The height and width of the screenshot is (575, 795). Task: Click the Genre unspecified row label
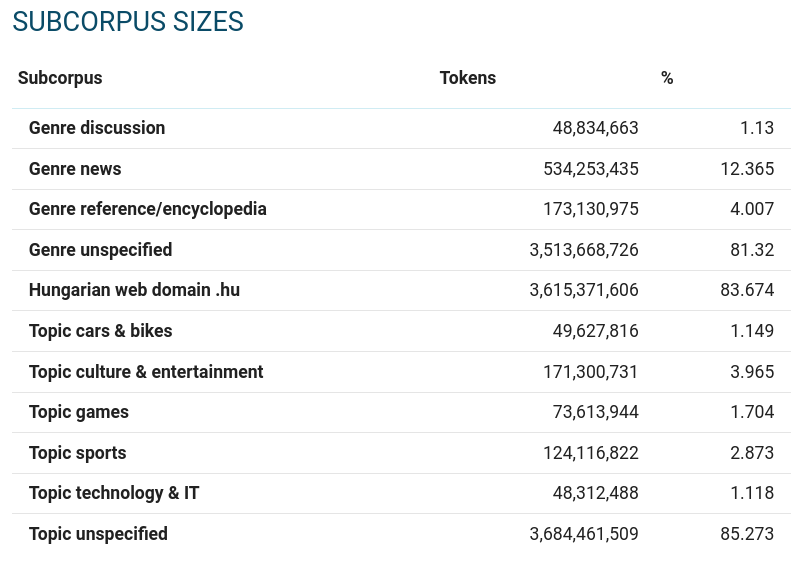tap(100, 250)
